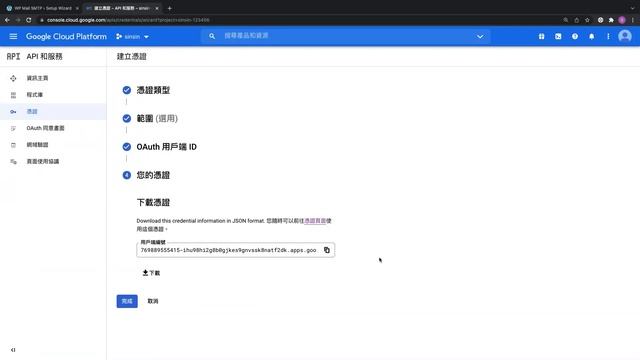Click the OAuth consent sidebar icon
This screenshot has width=640, height=360.
[x=13, y=128]
